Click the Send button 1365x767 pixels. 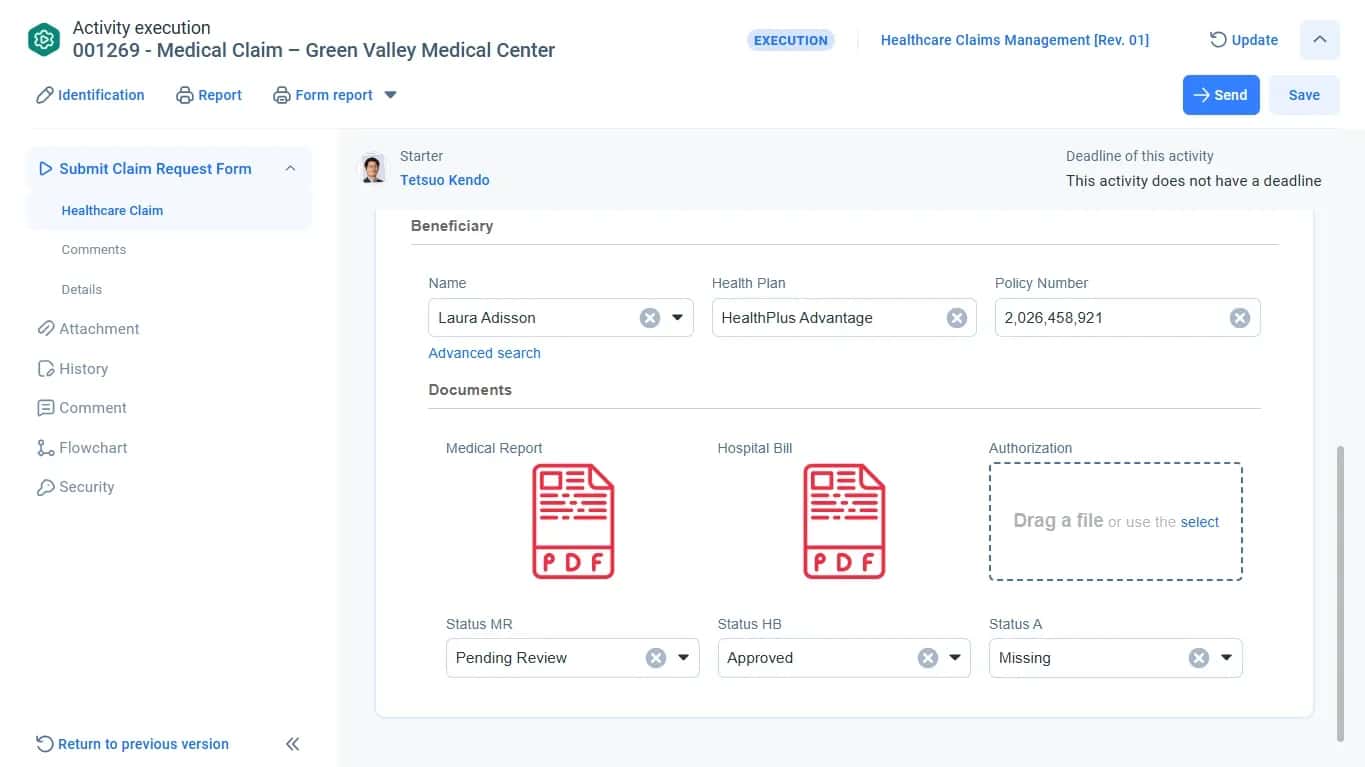(1221, 95)
